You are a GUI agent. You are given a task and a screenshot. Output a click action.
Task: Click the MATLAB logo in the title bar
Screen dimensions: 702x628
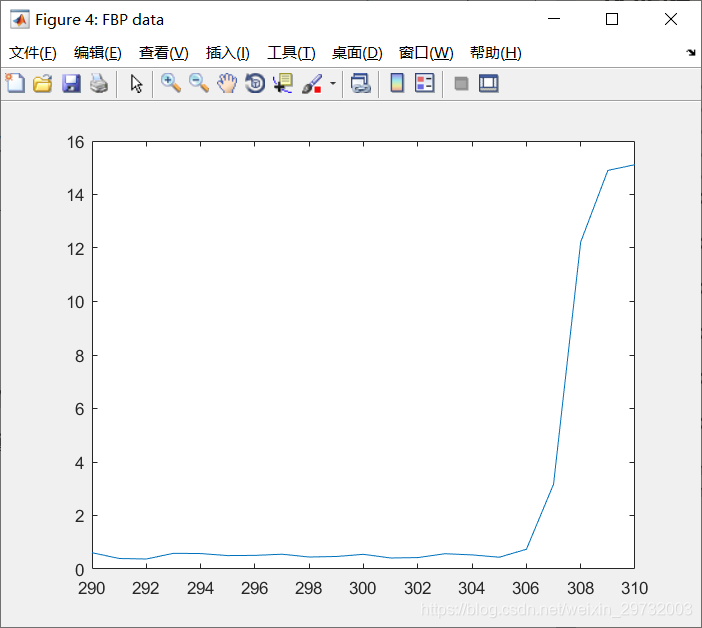tap(20, 20)
